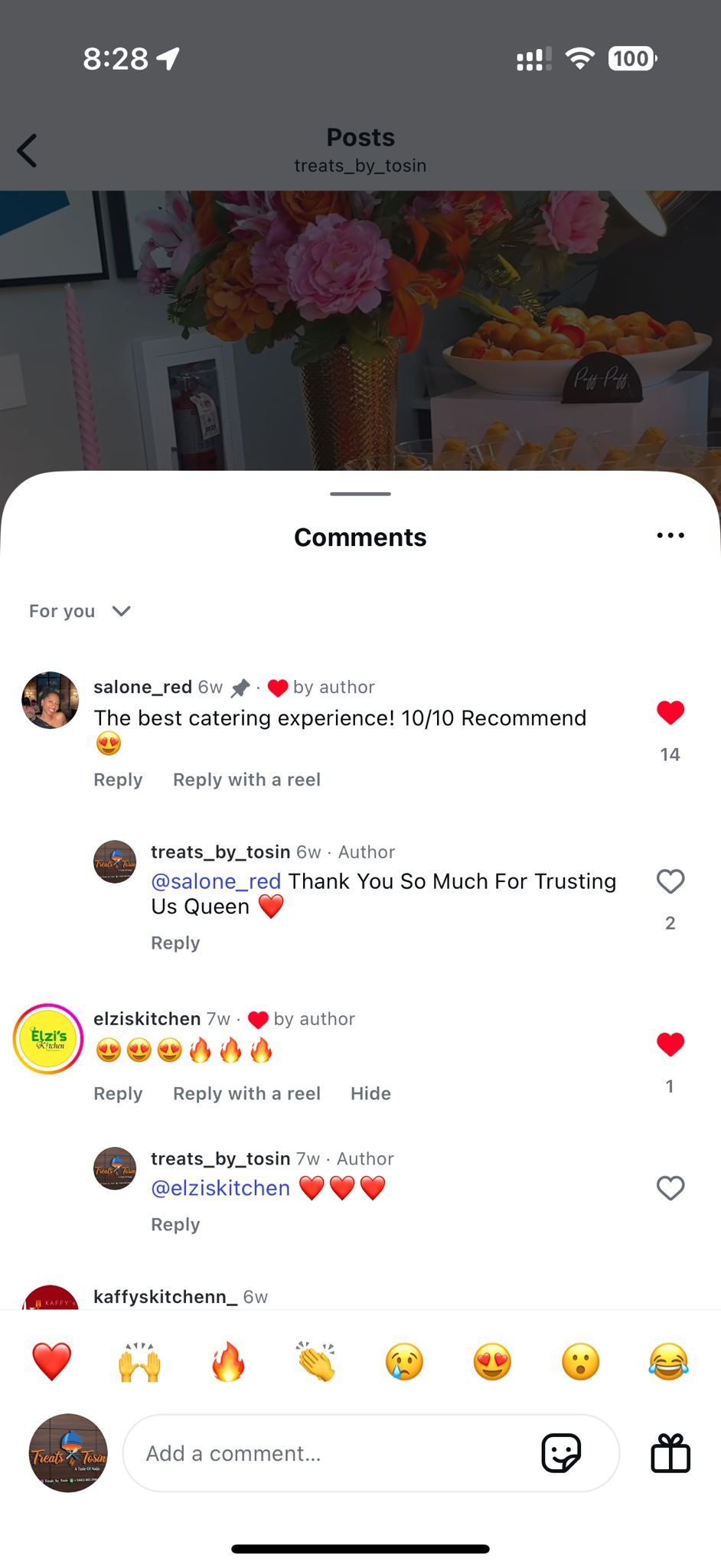The height and width of the screenshot is (1568, 721).
Task: Insert the clapping hands emoji reaction
Action: (x=316, y=1362)
